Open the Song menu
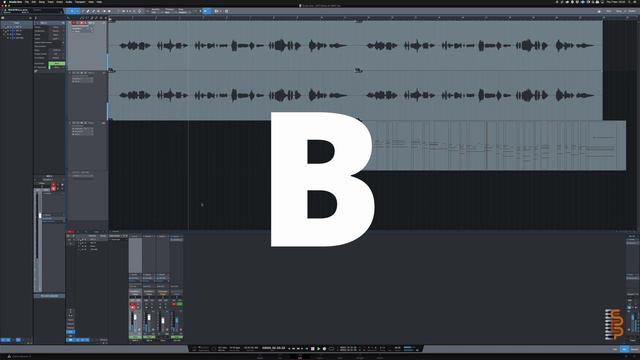640x360 pixels. [x=42, y=2]
